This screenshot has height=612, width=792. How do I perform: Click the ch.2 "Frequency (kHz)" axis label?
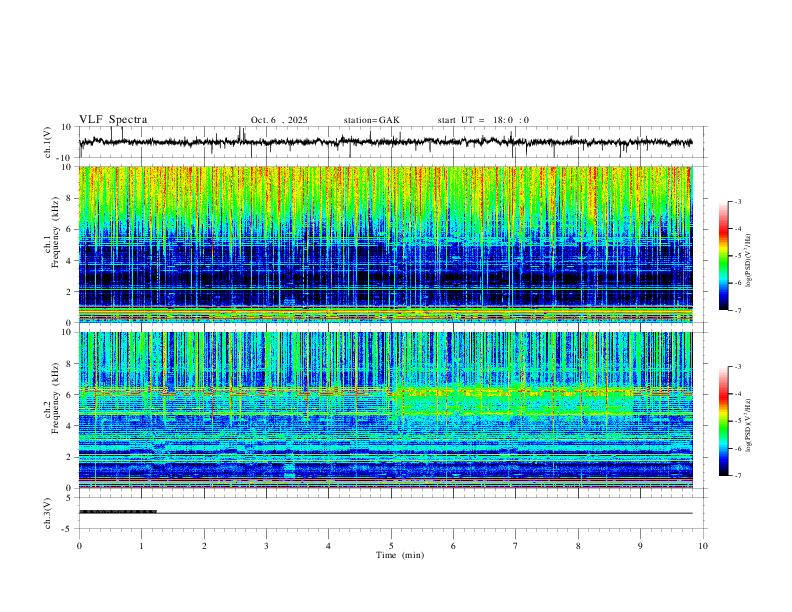pyautogui.click(x=56, y=398)
